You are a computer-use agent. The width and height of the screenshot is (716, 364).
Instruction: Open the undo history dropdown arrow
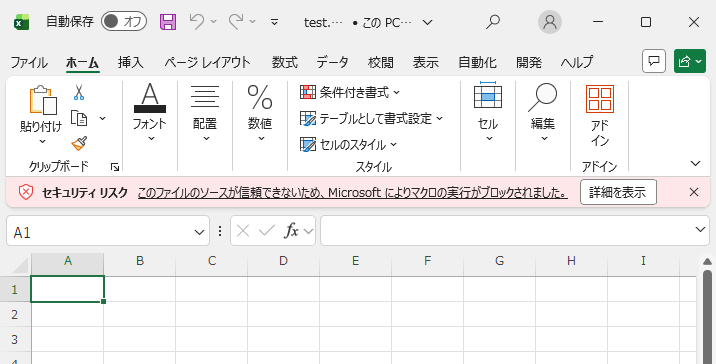213,22
